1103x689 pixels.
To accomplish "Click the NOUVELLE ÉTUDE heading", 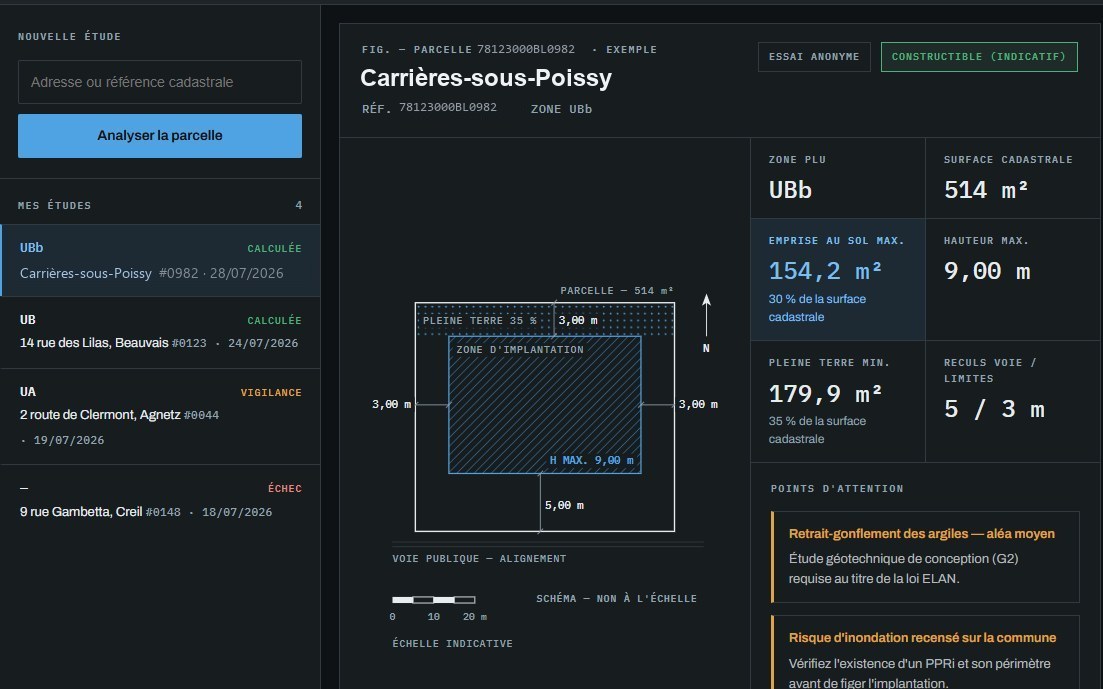I will (70, 37).
